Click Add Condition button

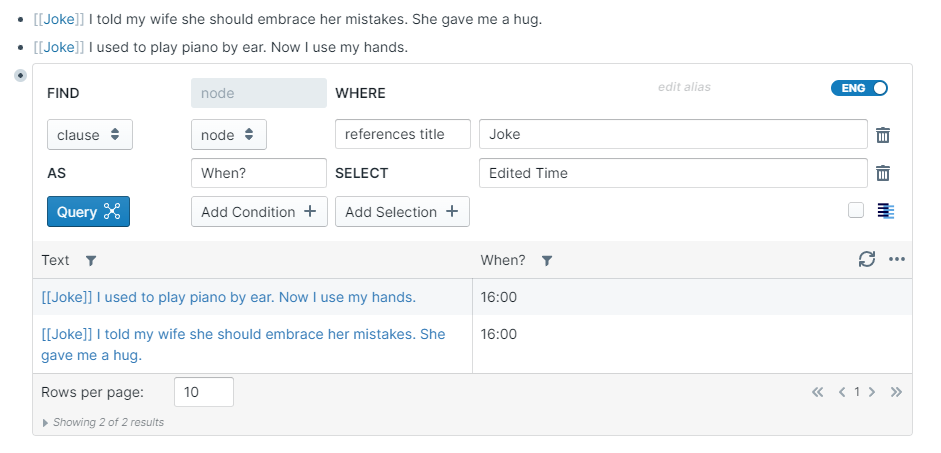click(259, 212)
